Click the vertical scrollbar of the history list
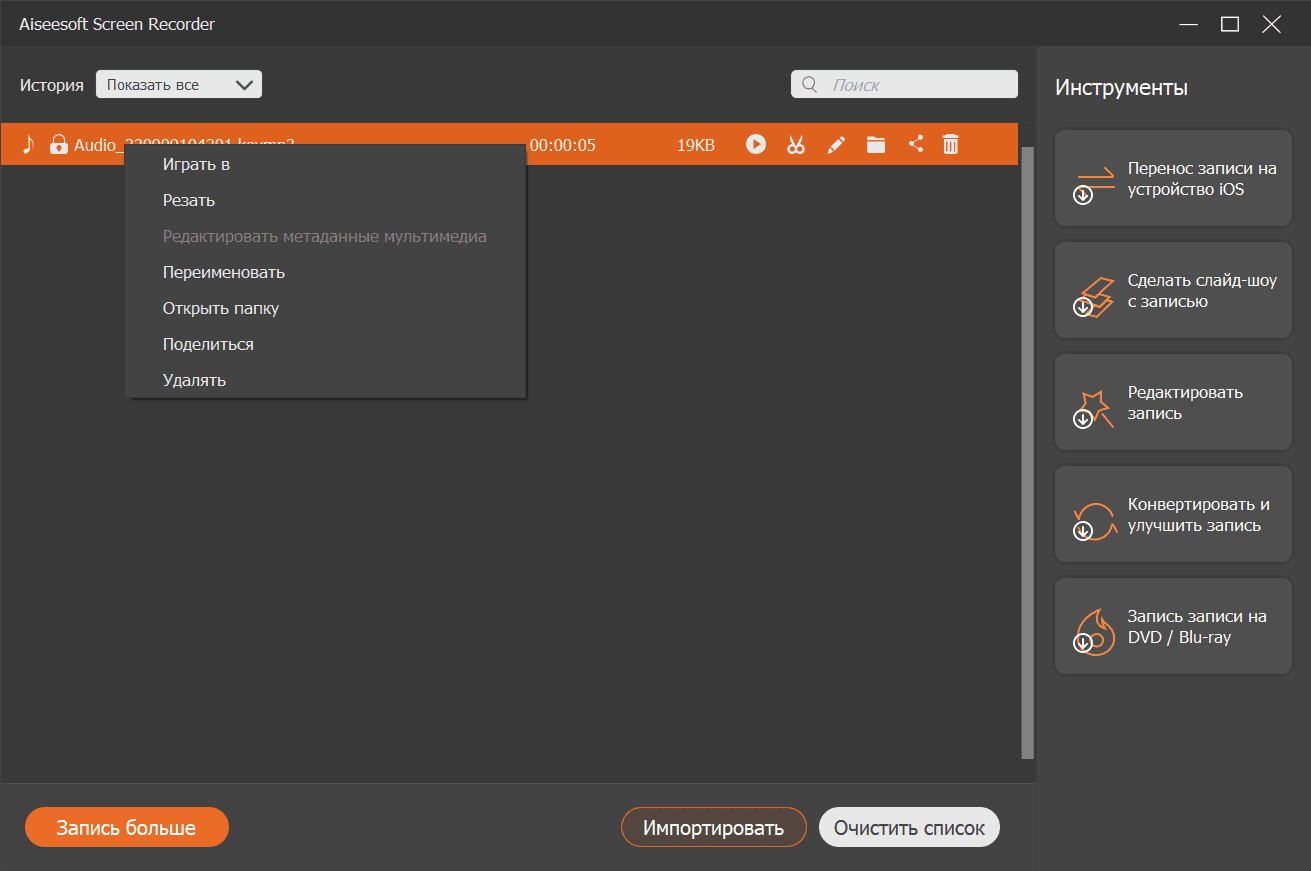 [x=1027, y=452]
